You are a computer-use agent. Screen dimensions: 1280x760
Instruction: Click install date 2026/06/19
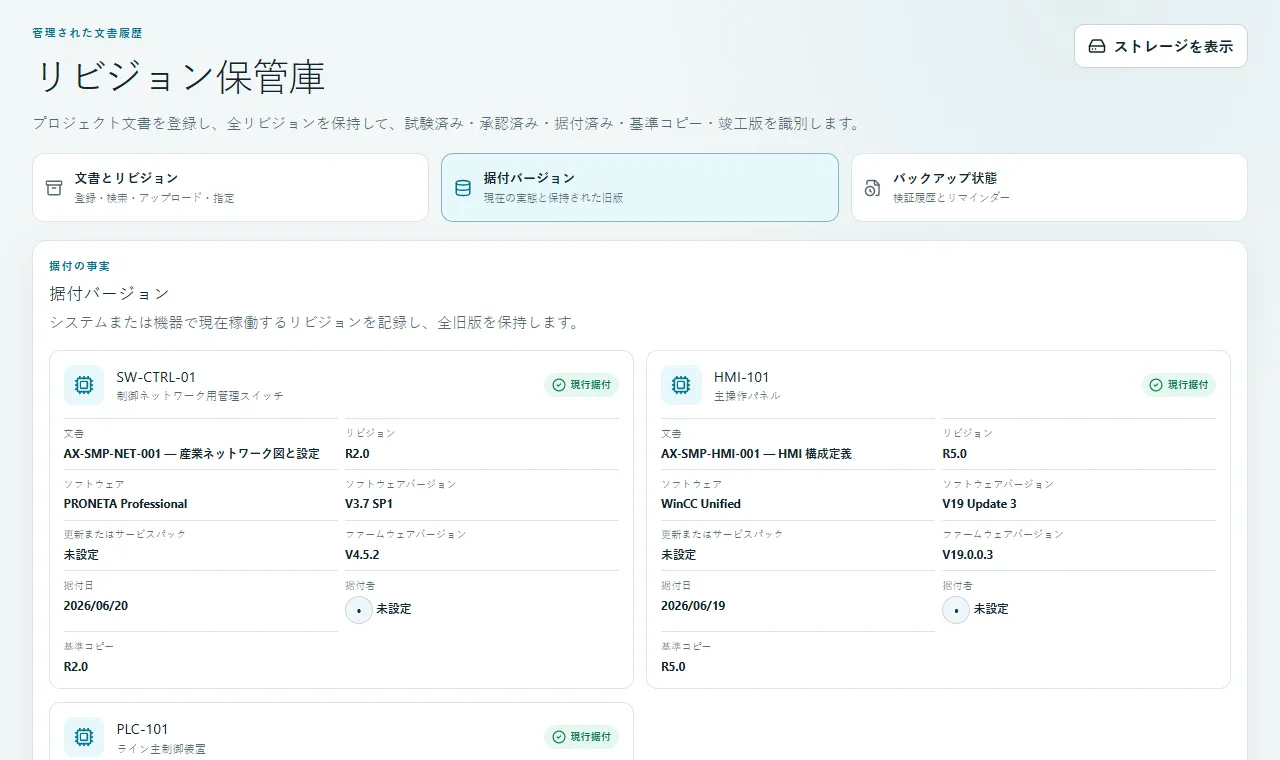[x=693, y=605]
